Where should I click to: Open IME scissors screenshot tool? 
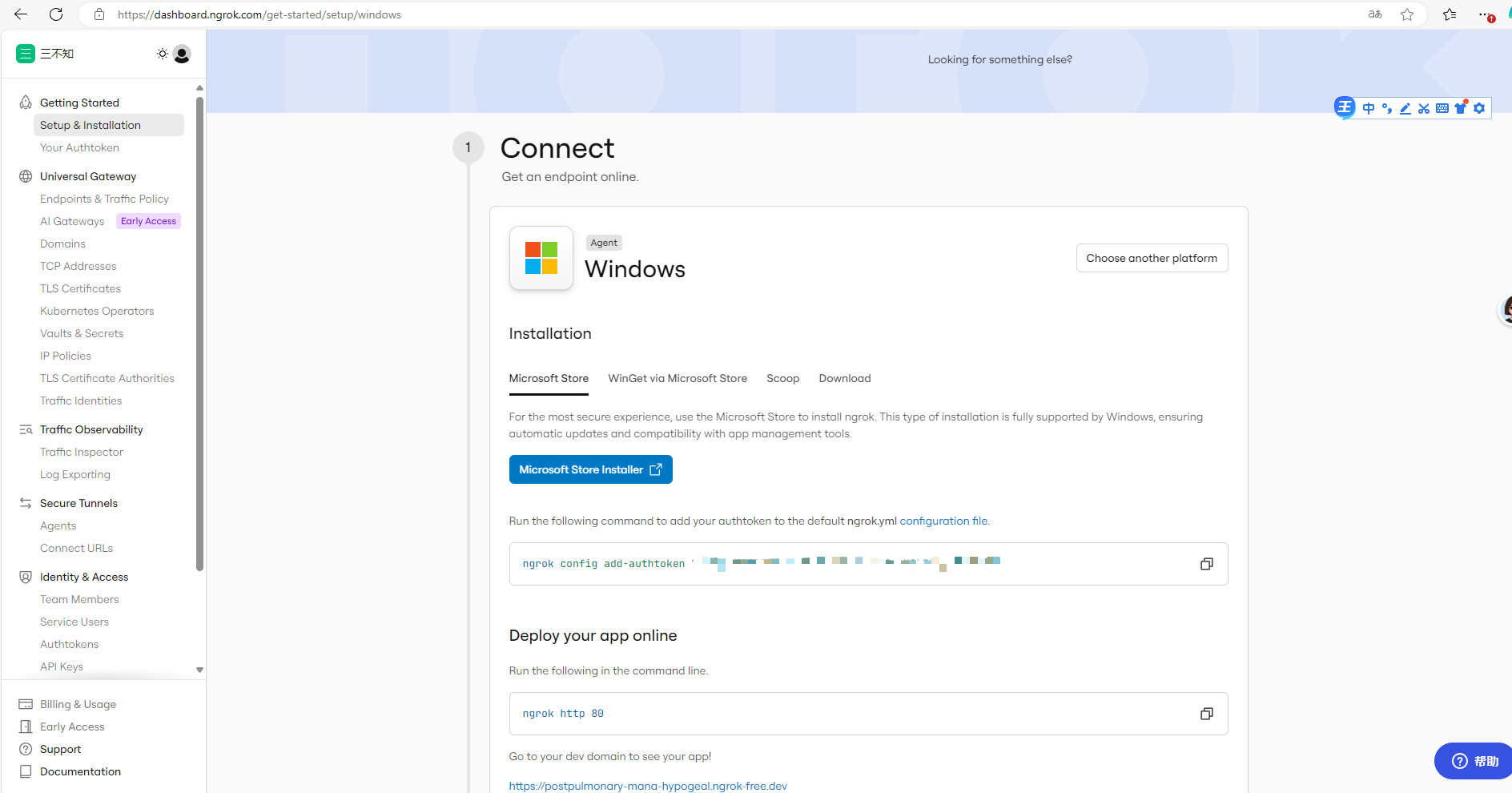1424,108
